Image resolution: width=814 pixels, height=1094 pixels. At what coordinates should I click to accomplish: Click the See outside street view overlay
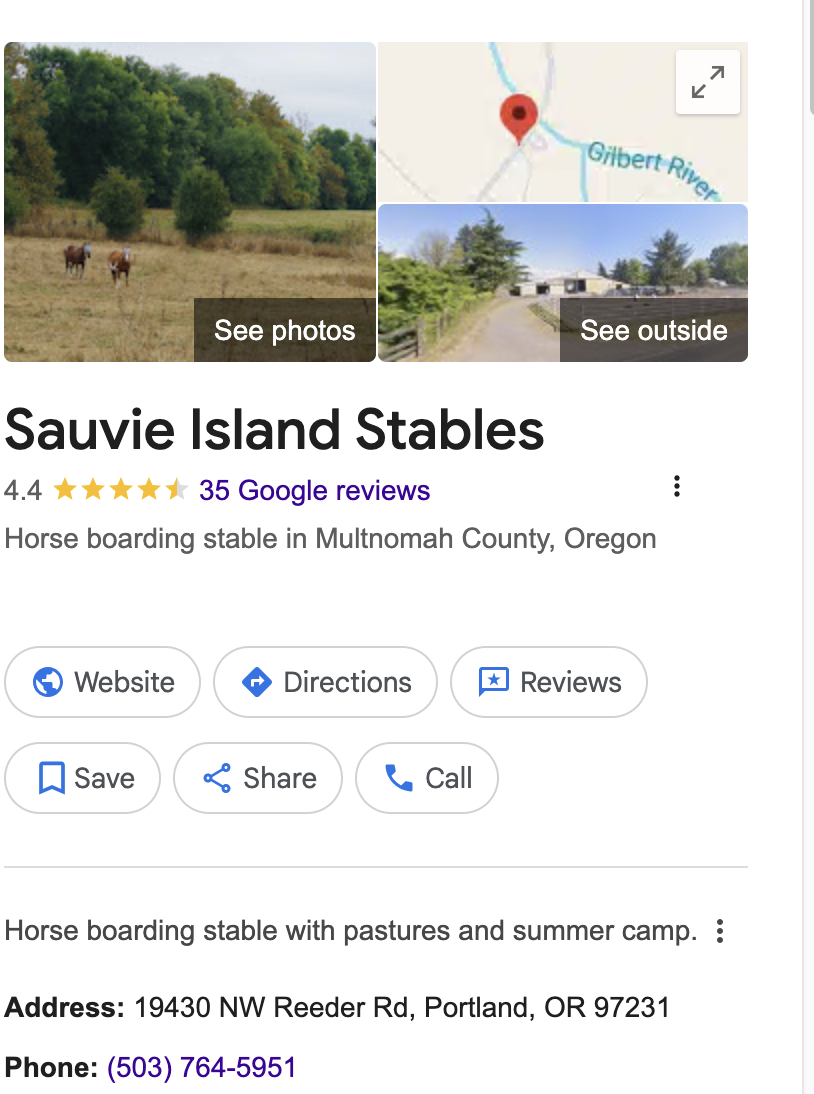click(x=653, y=330)
